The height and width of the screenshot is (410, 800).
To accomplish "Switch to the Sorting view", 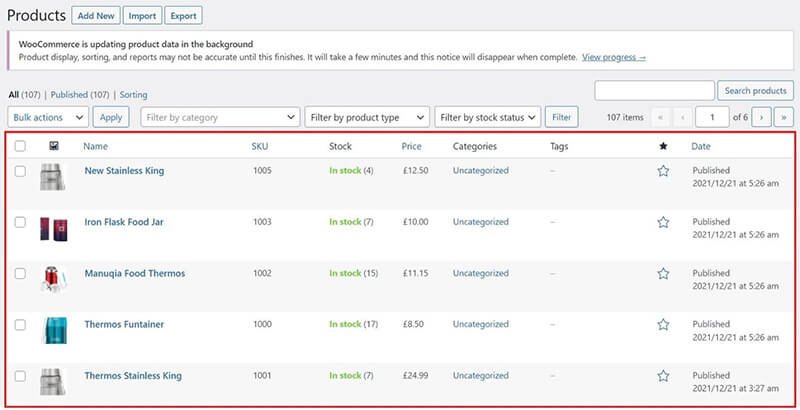I will pyautogui.click(x=133, y=95).
